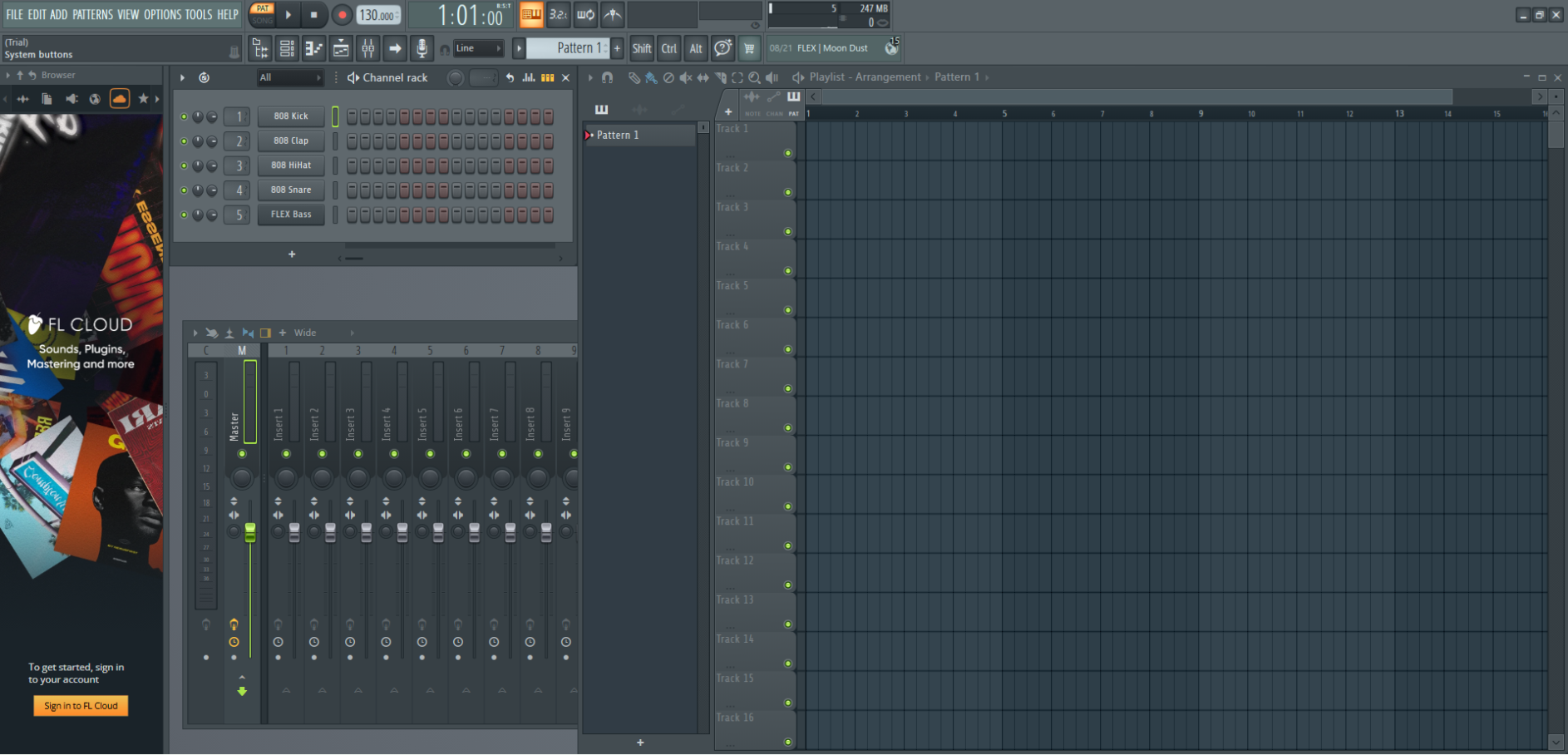Toggle typing keyboard to piano button

[x=530, y=14]
